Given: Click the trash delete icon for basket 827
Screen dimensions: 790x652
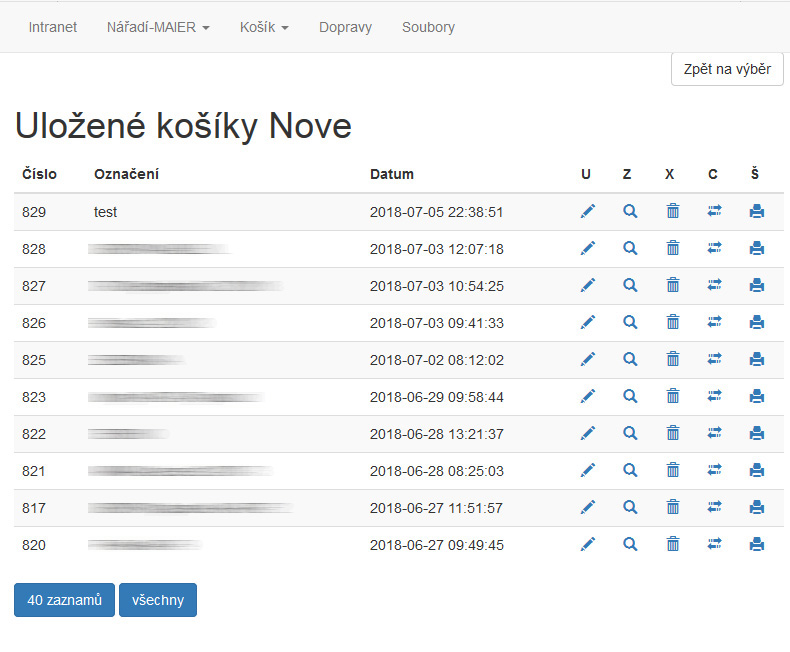Looking at the screenshot, I should tap(673, 286).
